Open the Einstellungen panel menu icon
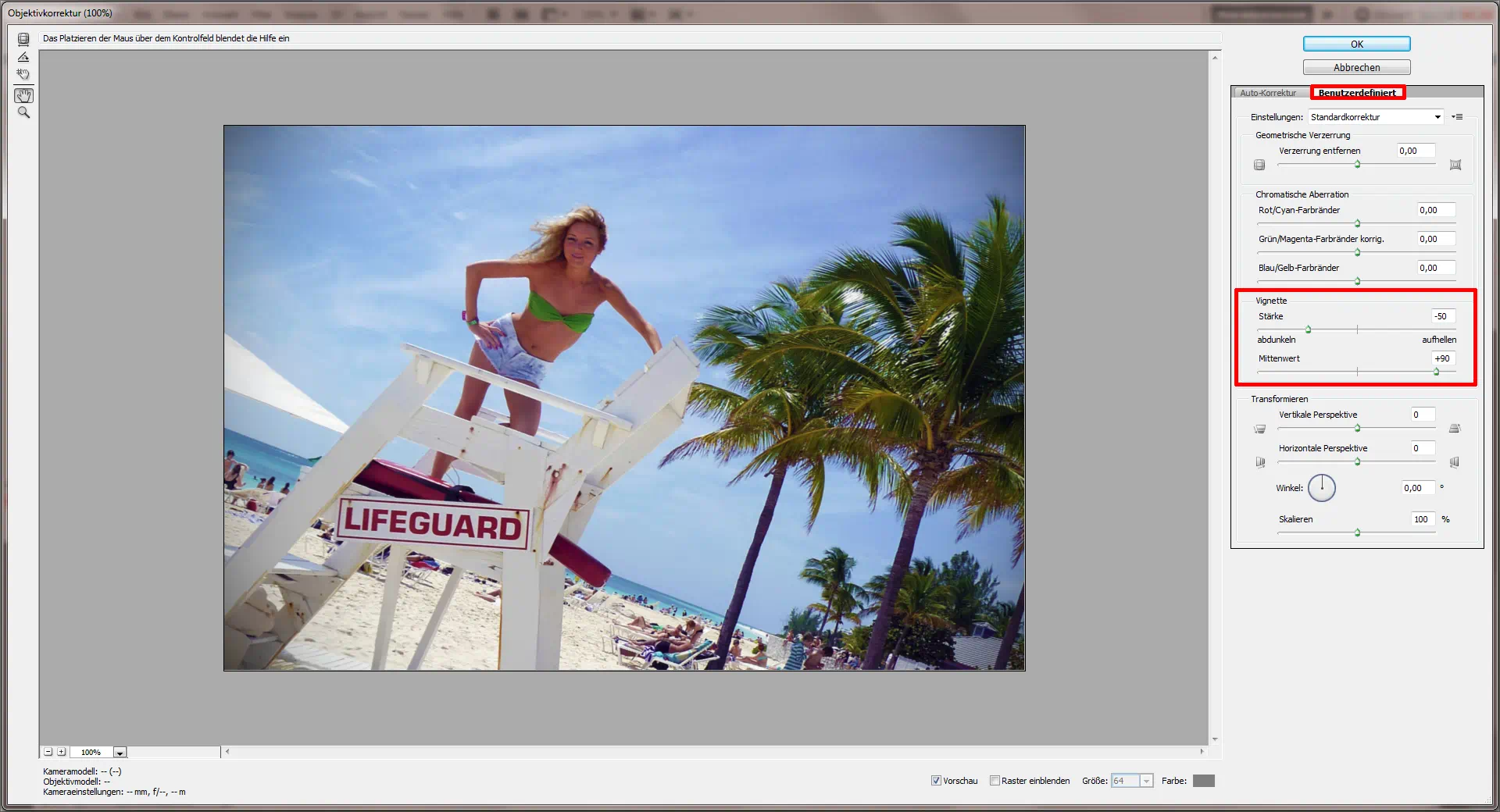Viewport: 1500px width, 812px height. (1457, 117)
